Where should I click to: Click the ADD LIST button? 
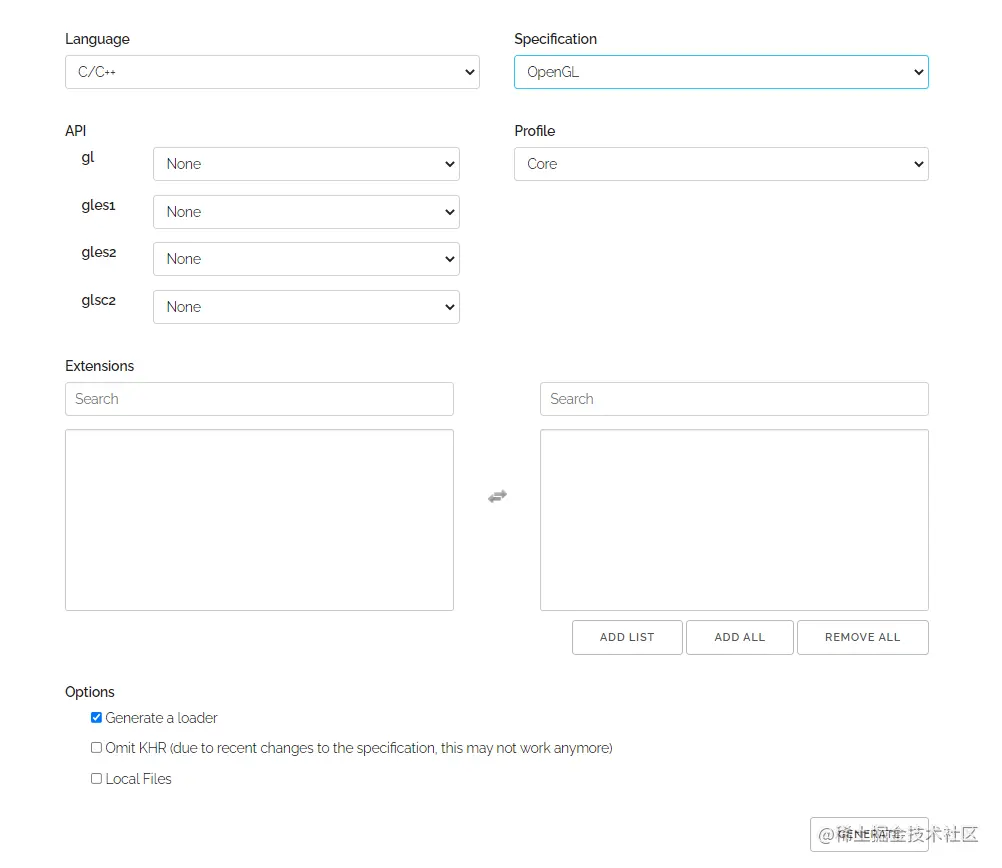[x=627, y=637]
